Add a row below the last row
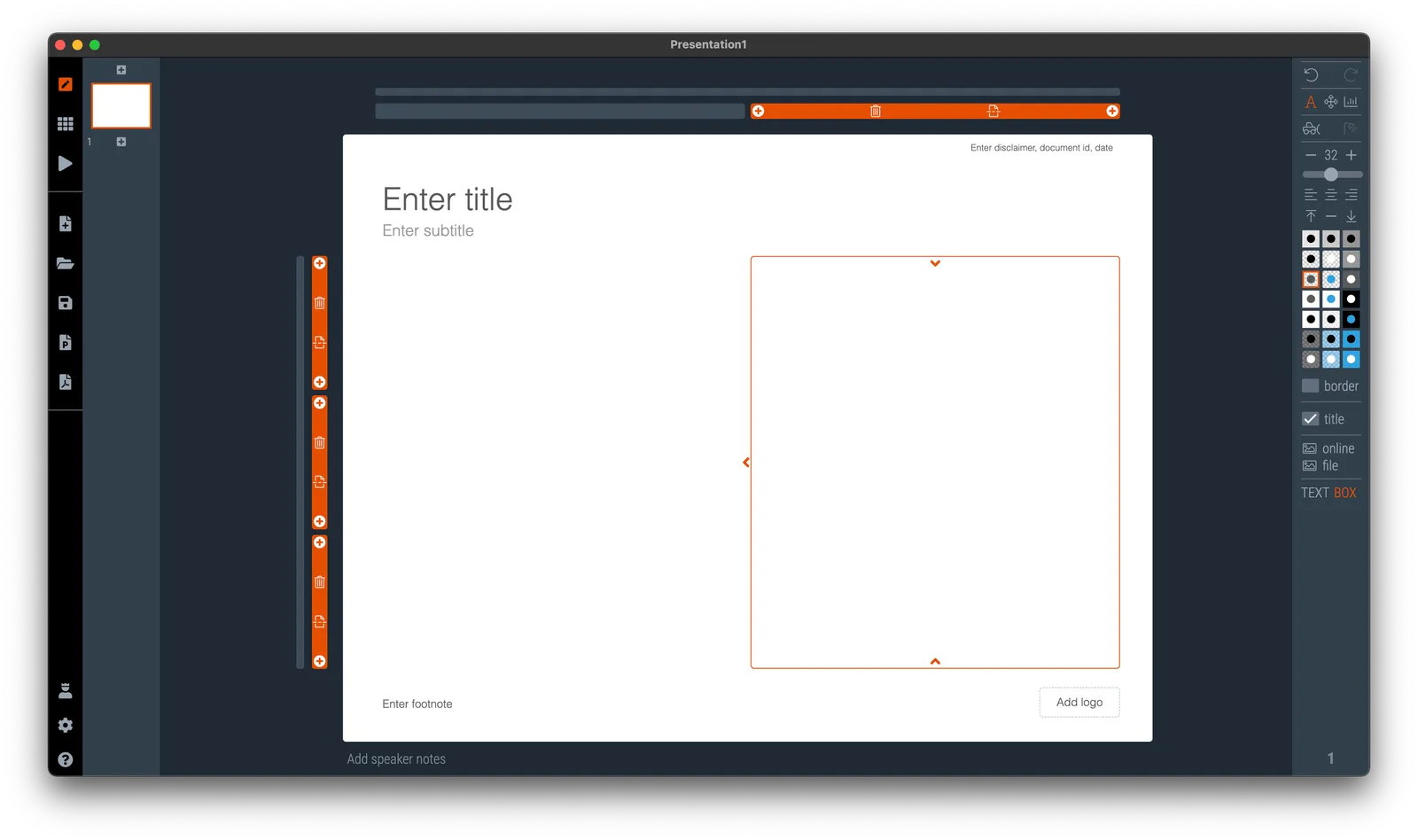Screen dimensions: 1418x840 [320, 661]
